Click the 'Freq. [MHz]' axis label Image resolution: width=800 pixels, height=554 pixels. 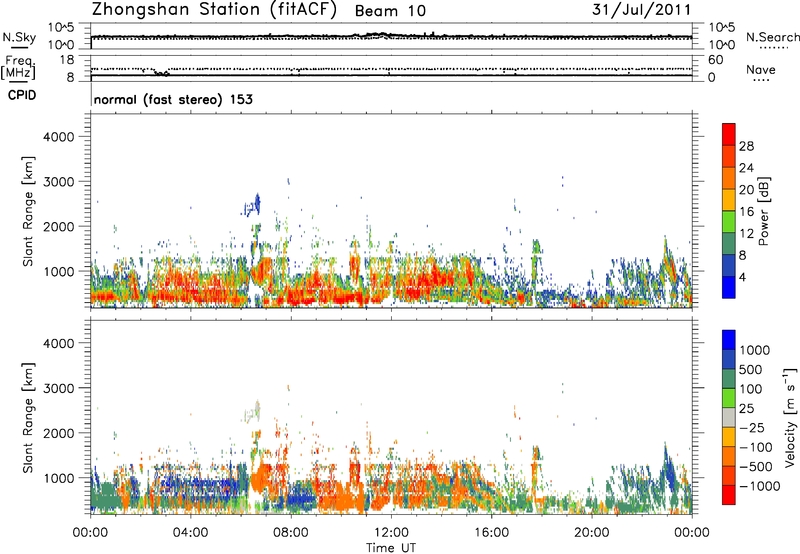[19, 68]
